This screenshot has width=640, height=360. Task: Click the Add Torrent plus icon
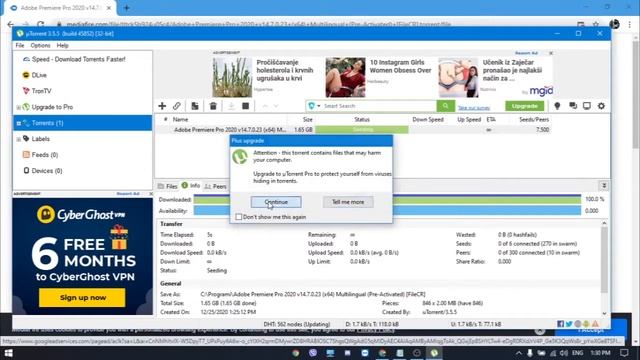[x=162, y=106]
